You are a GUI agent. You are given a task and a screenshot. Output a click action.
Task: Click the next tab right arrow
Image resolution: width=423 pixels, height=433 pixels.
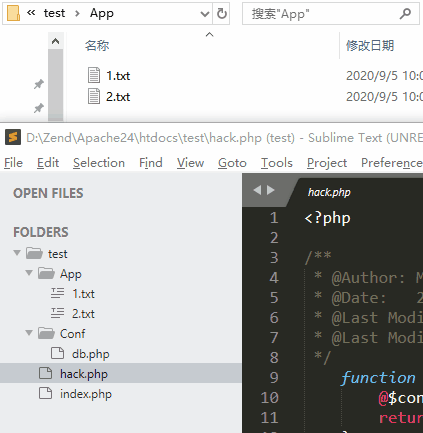(271, 190)
